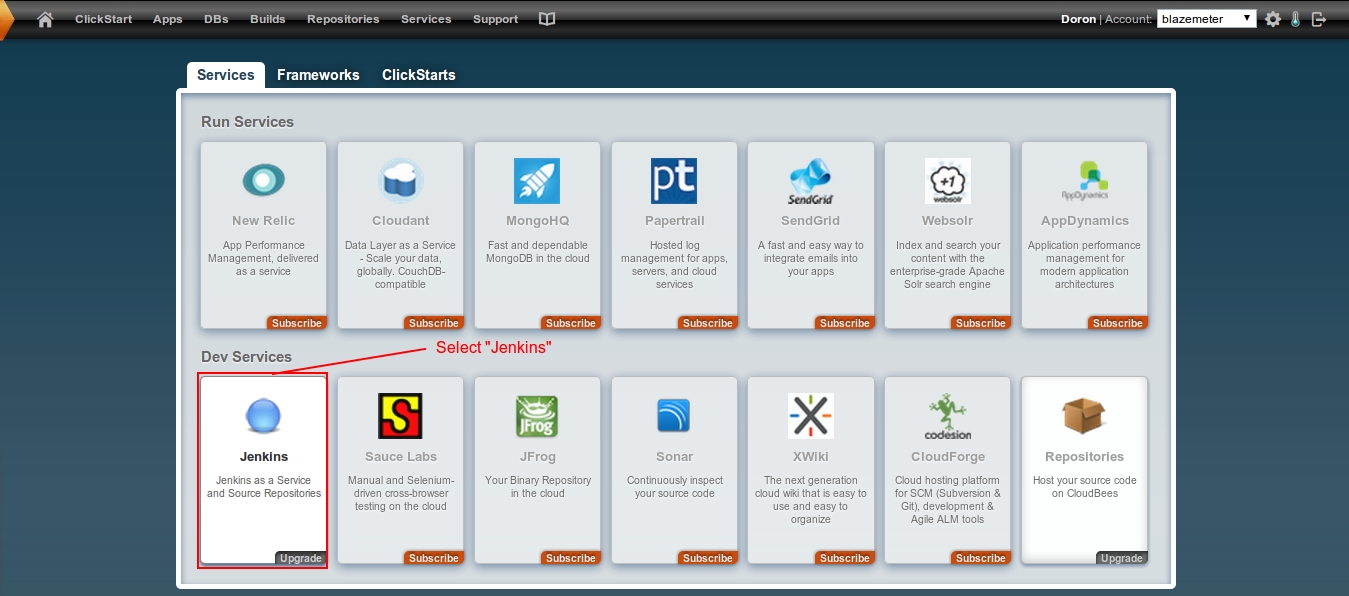This screenshot has width=1349, height=596.
Task: Subscribe to XWiki
Action: [845, 558]
